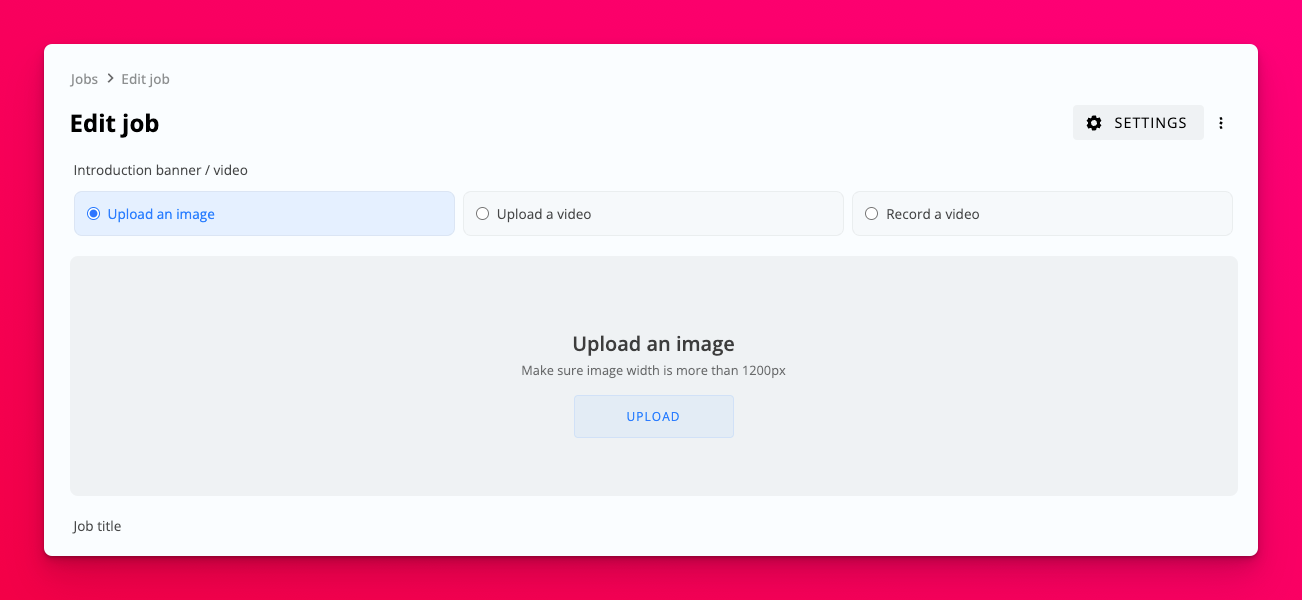The height and width of the screenshot is (600, 1302).
Task: Click the SETTINGS button label
Action: pos(1150,123)
